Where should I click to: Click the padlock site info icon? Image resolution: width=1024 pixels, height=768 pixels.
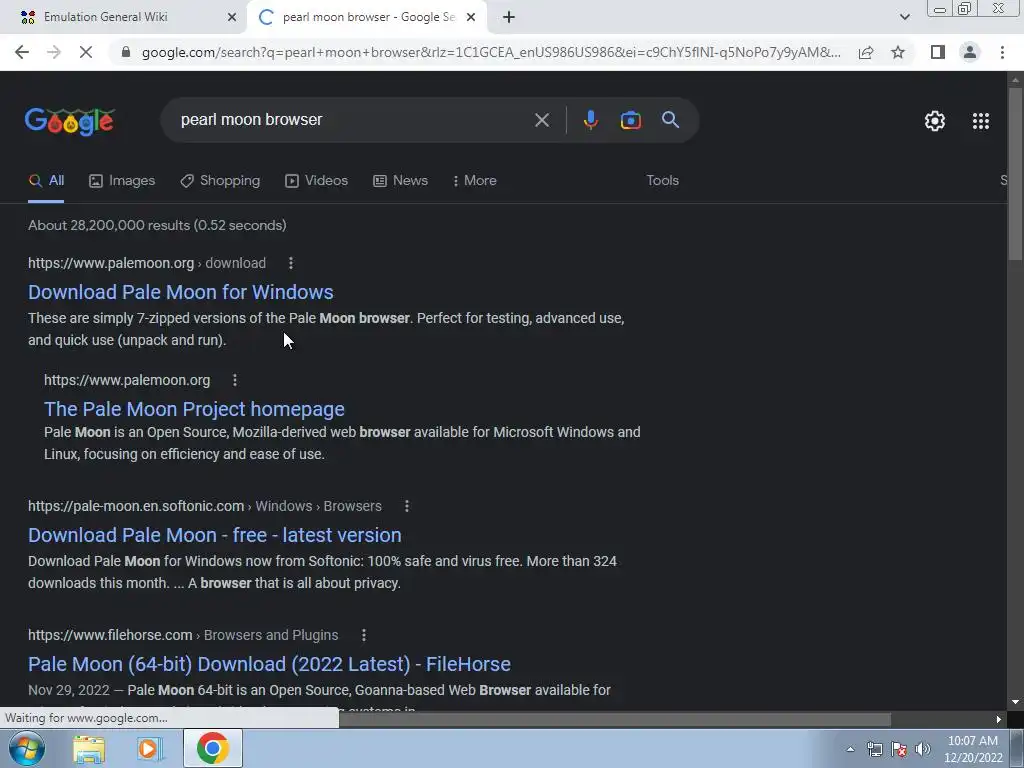coord(126,52)
